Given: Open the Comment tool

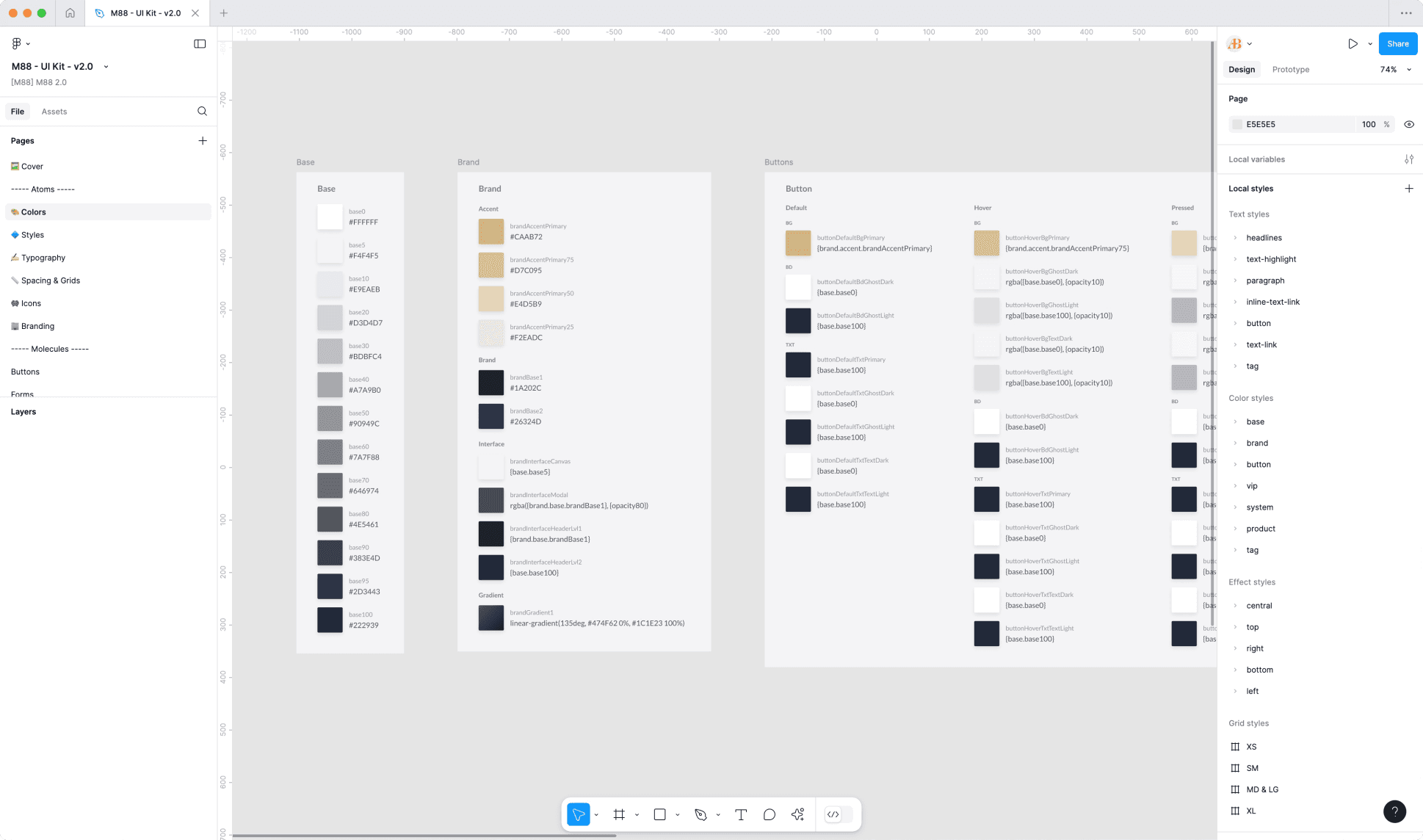Looking at the screenshot, I should click(x=769, y=814).
